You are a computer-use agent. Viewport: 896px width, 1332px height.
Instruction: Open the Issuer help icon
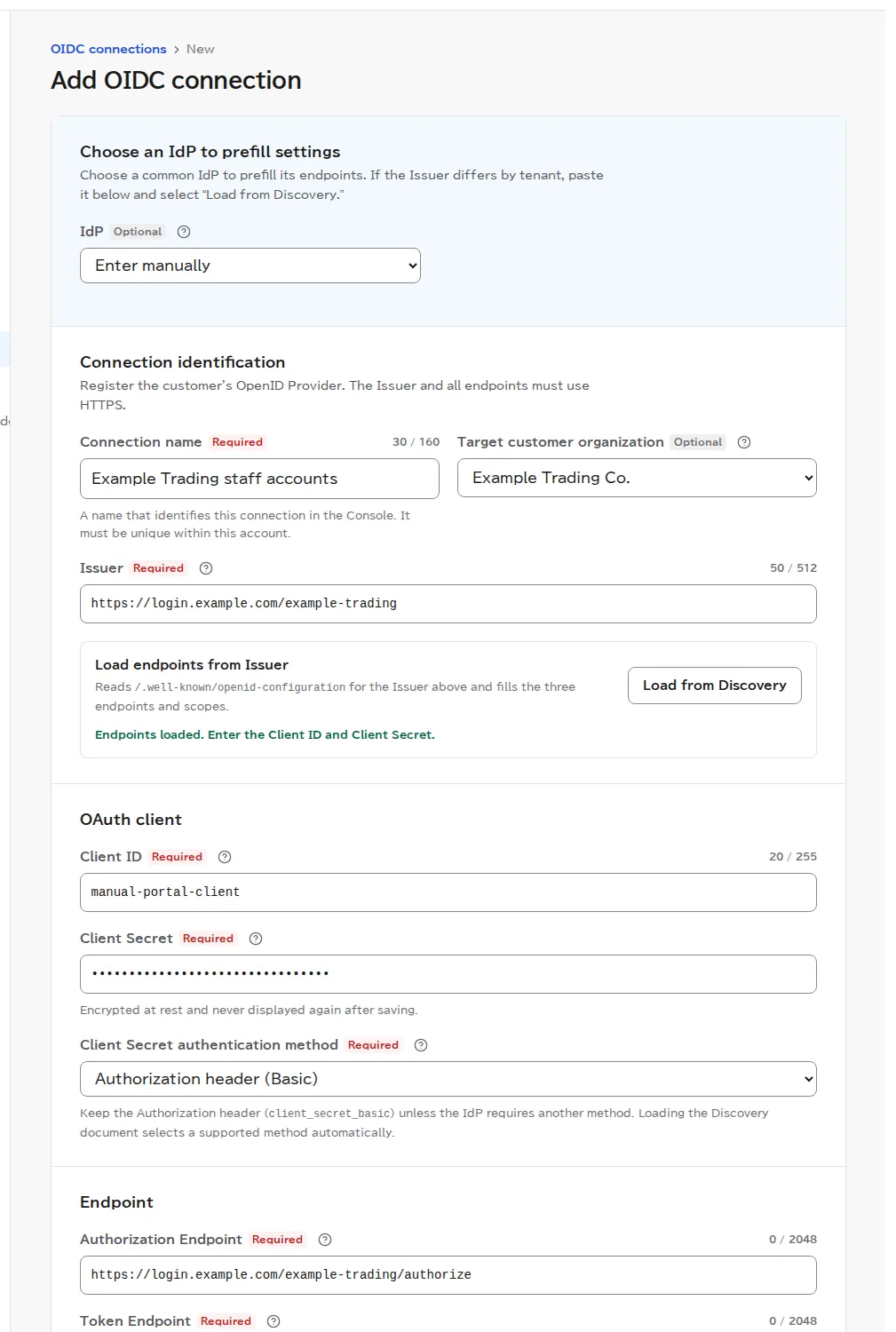pos(206,568)
